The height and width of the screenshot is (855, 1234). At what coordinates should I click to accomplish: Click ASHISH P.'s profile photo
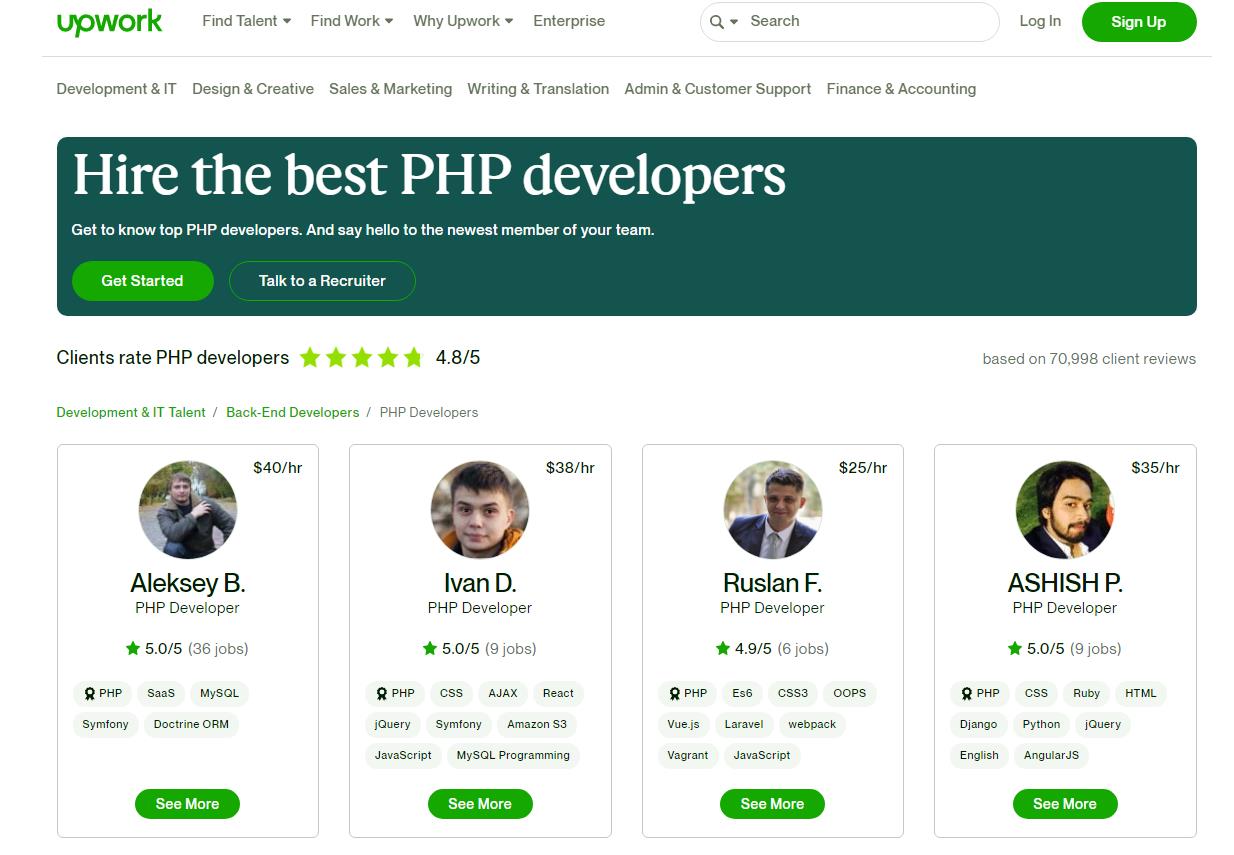pos(1065,510)
